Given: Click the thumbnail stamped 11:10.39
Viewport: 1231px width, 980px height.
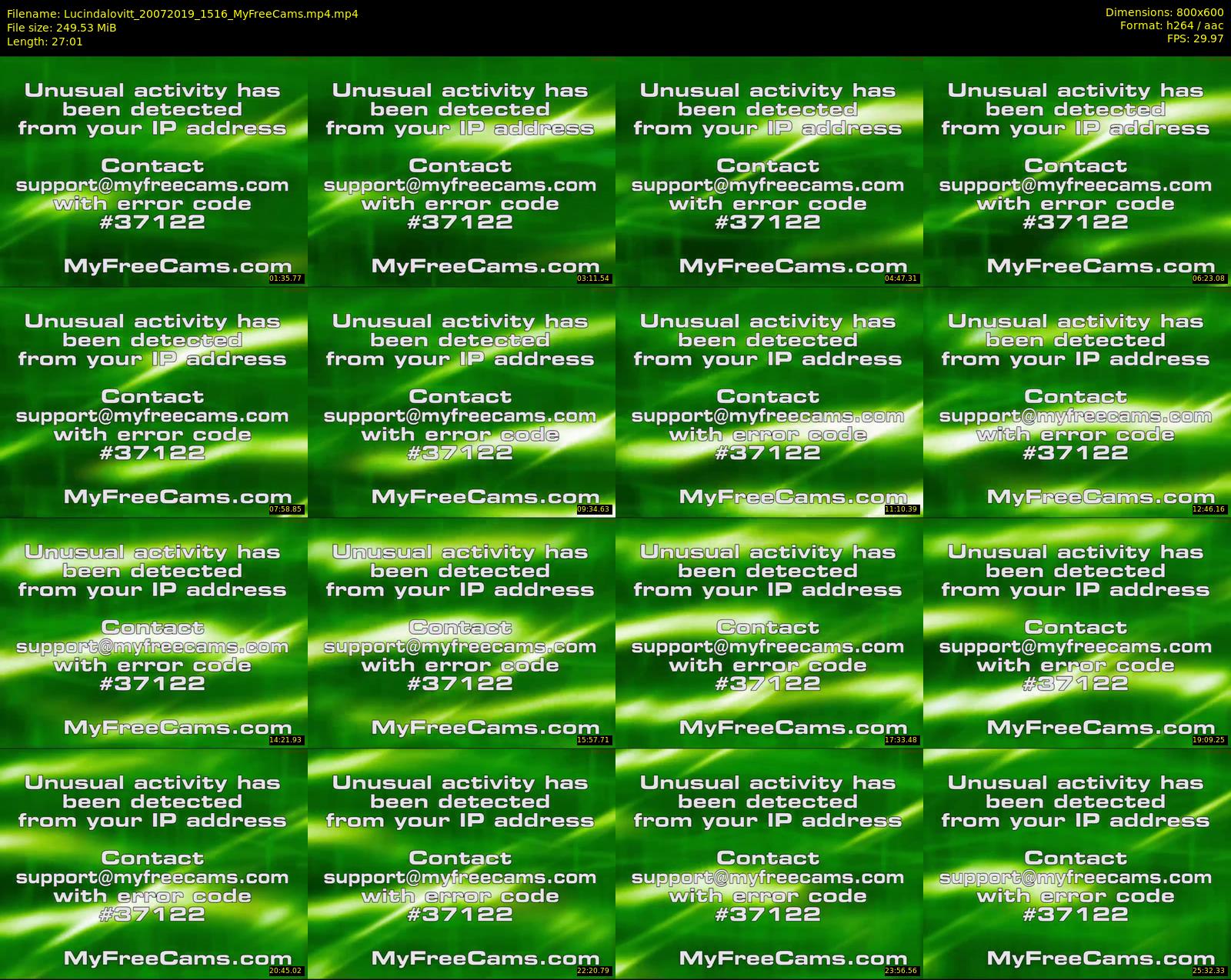Looking at the screenshot, I should [x=769, y=402].
